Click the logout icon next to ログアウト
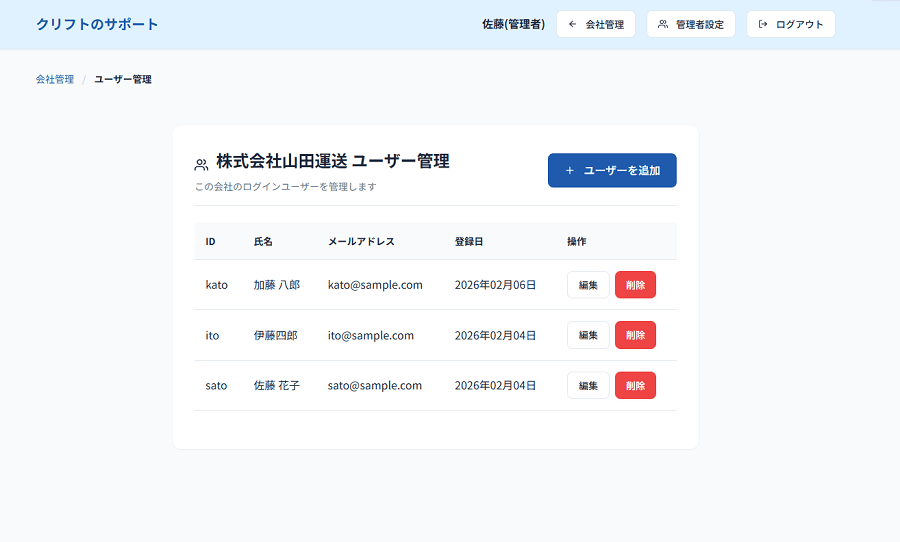Screen dimensions: 900x542 click(x=763, y=24)
